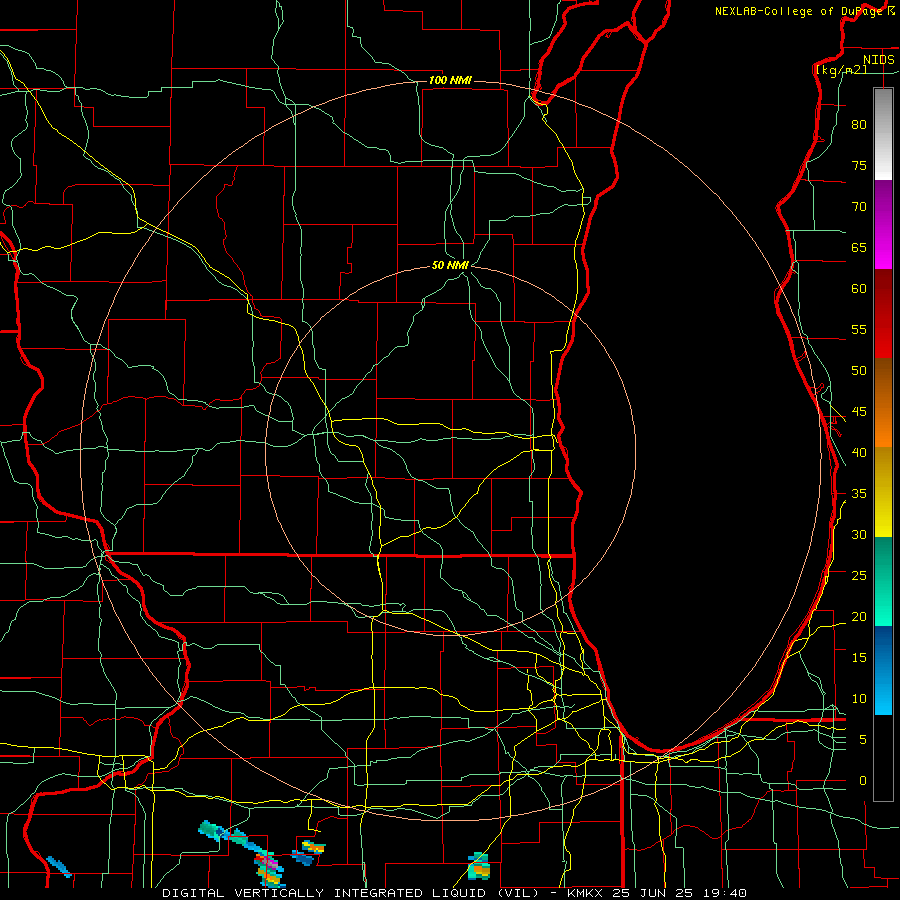Image resolution: width=900 pixels, height=900 pixels.
Task: Click the 50 NMI range ring label
Action: [x=450, y=265]
